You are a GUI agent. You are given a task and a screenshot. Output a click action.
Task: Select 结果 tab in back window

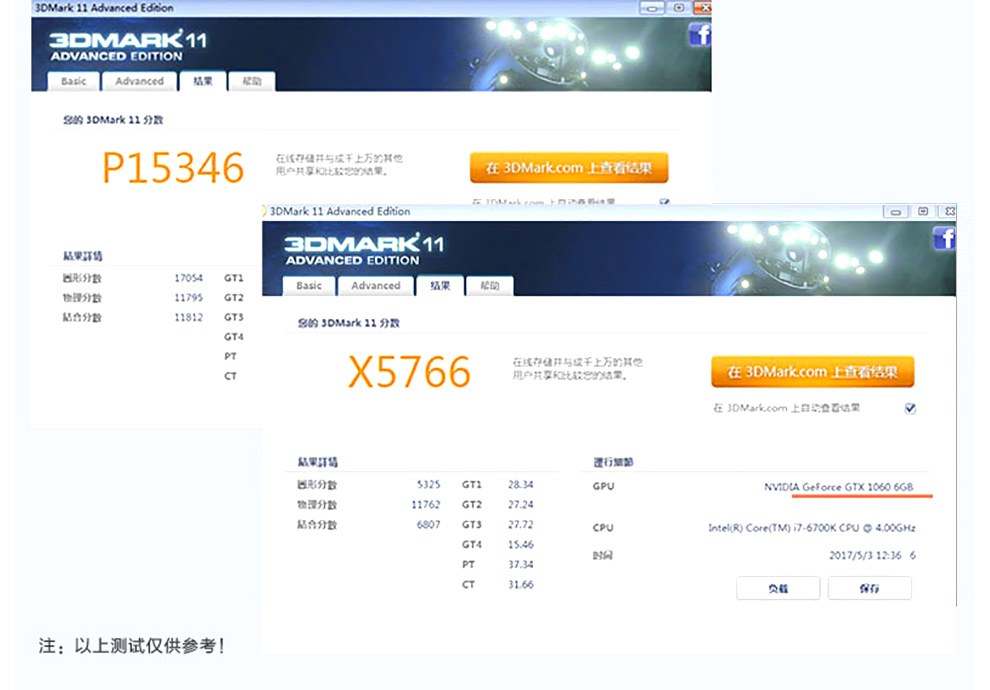(x=203, y=81)
